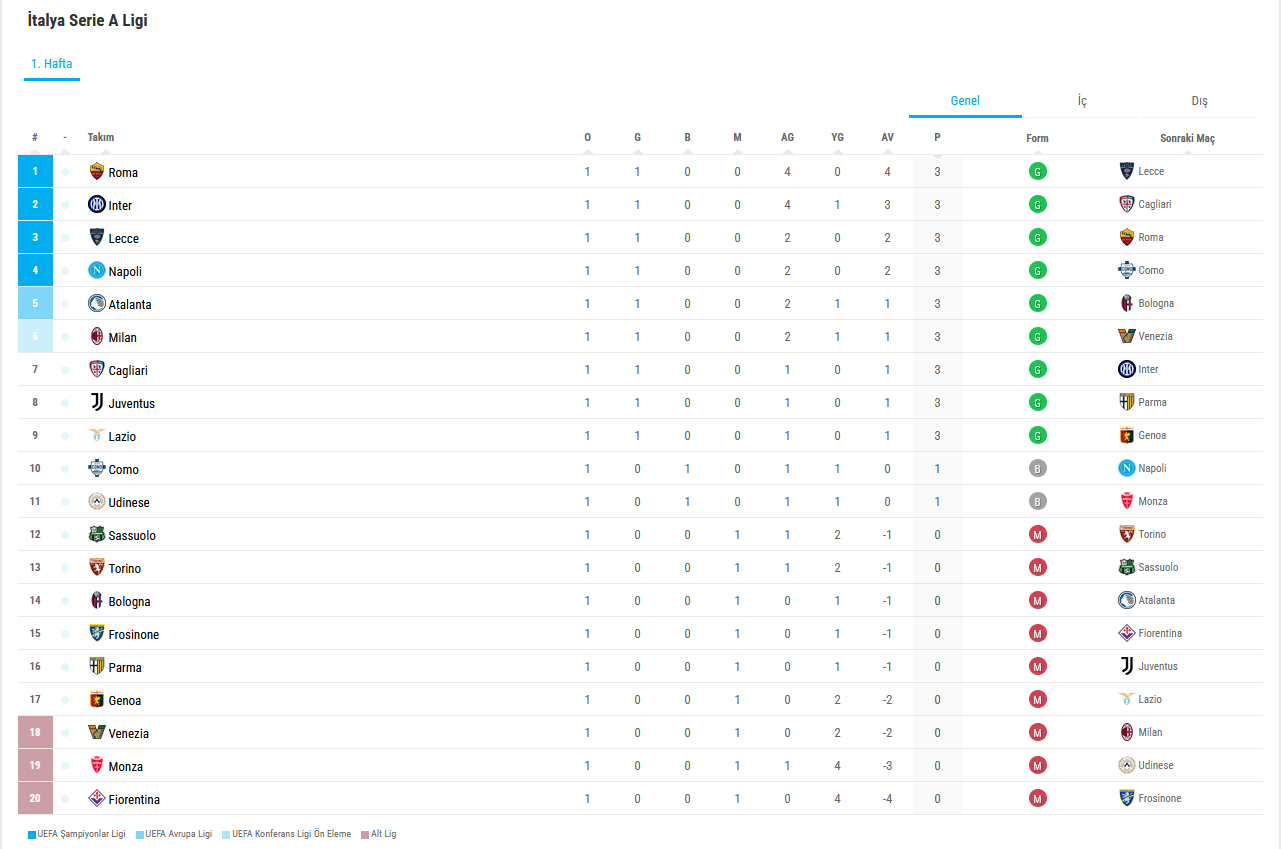Viewport: 1281px width, 849px height.
Task: Click the UEFA Şampiyonlar Ligi legend swatch
Action: pyautogui.click(x=32, y=834)
